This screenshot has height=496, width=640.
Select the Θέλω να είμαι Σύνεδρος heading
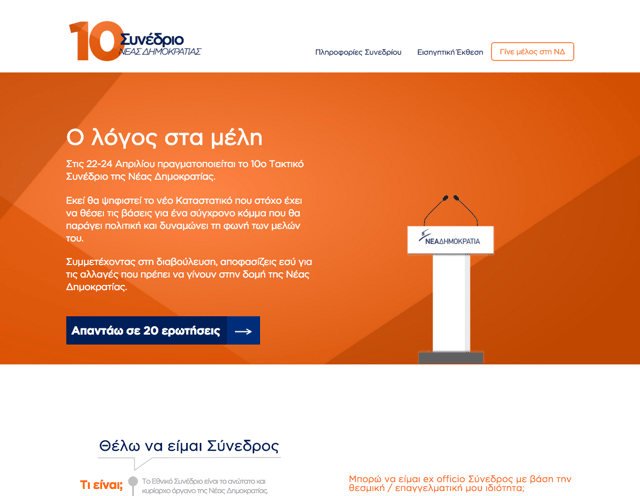tap(188, 446)
